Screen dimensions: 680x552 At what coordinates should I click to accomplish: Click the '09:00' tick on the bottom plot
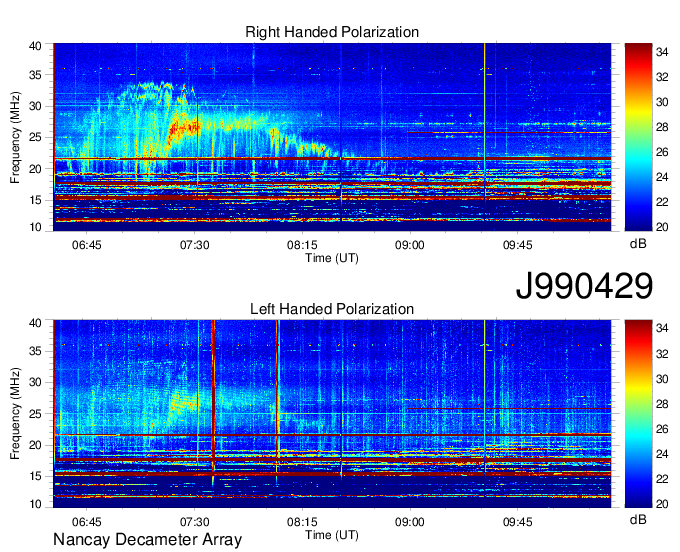pyautogui.click(x=409, y=522)
